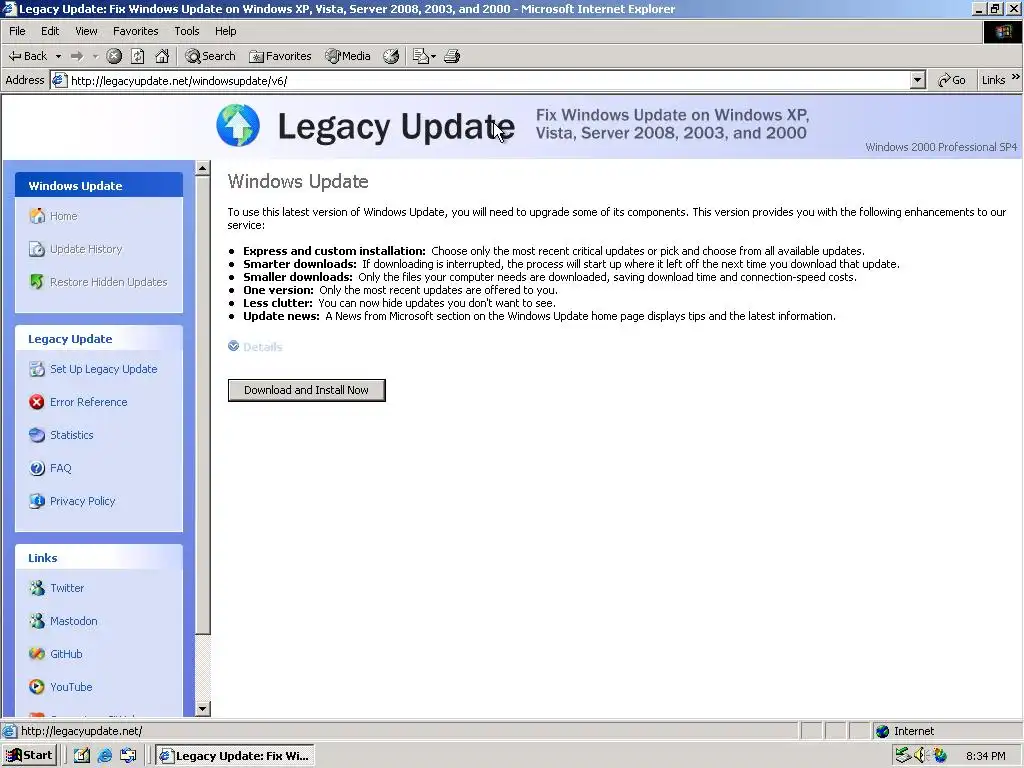Click the Show Desktop Quick Launch icon
Image resolution: width=1024 pixels, height=768 pixels.
click(82, 756)
